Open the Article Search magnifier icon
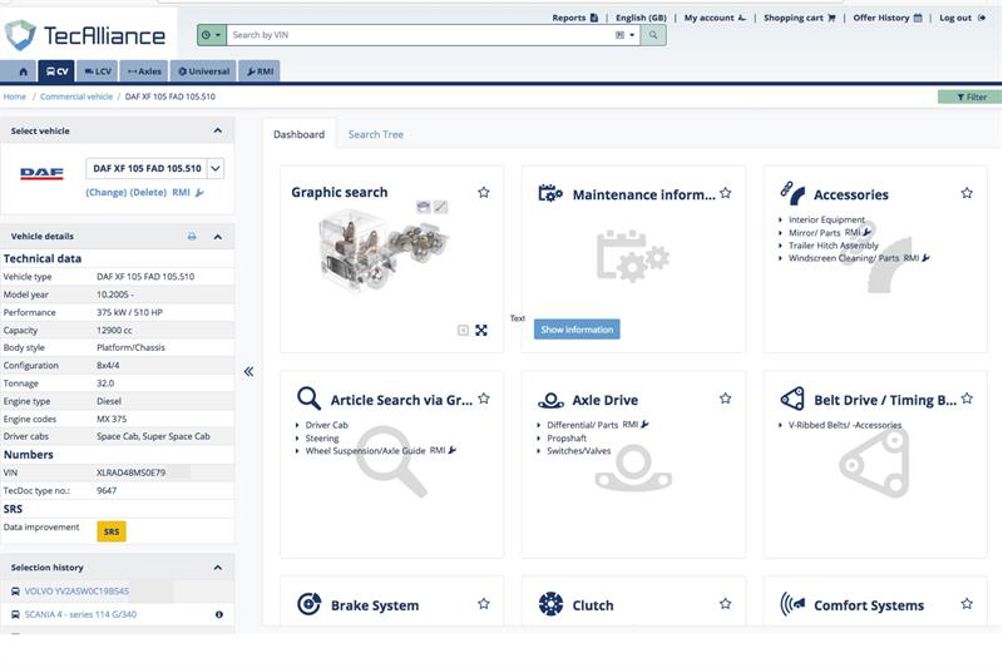1002x668 pixels. [x=309, y=398]
